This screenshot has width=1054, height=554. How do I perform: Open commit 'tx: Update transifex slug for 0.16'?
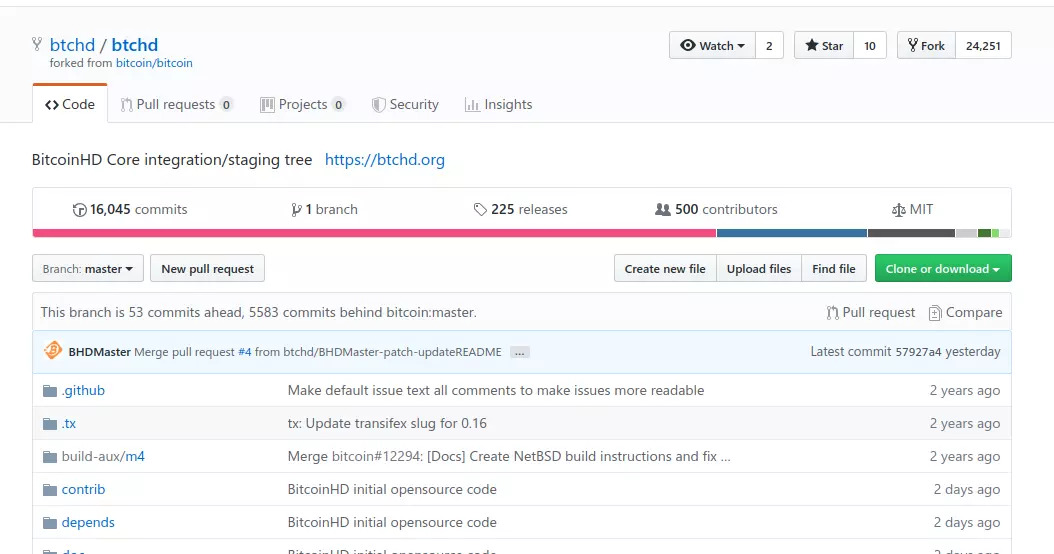click(387, 424)
